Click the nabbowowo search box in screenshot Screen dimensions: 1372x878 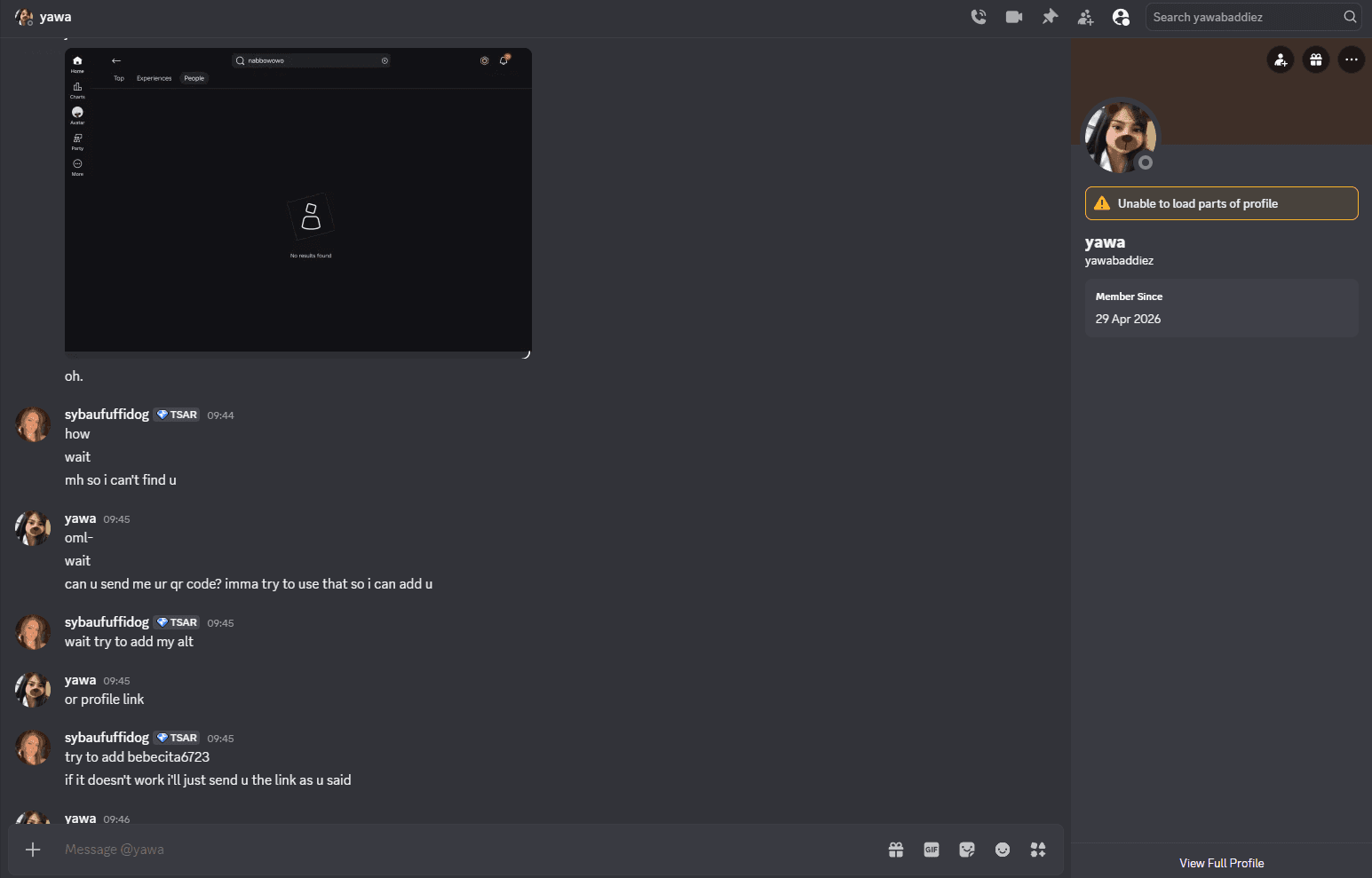pyautogui.click(x=312, y=60)
